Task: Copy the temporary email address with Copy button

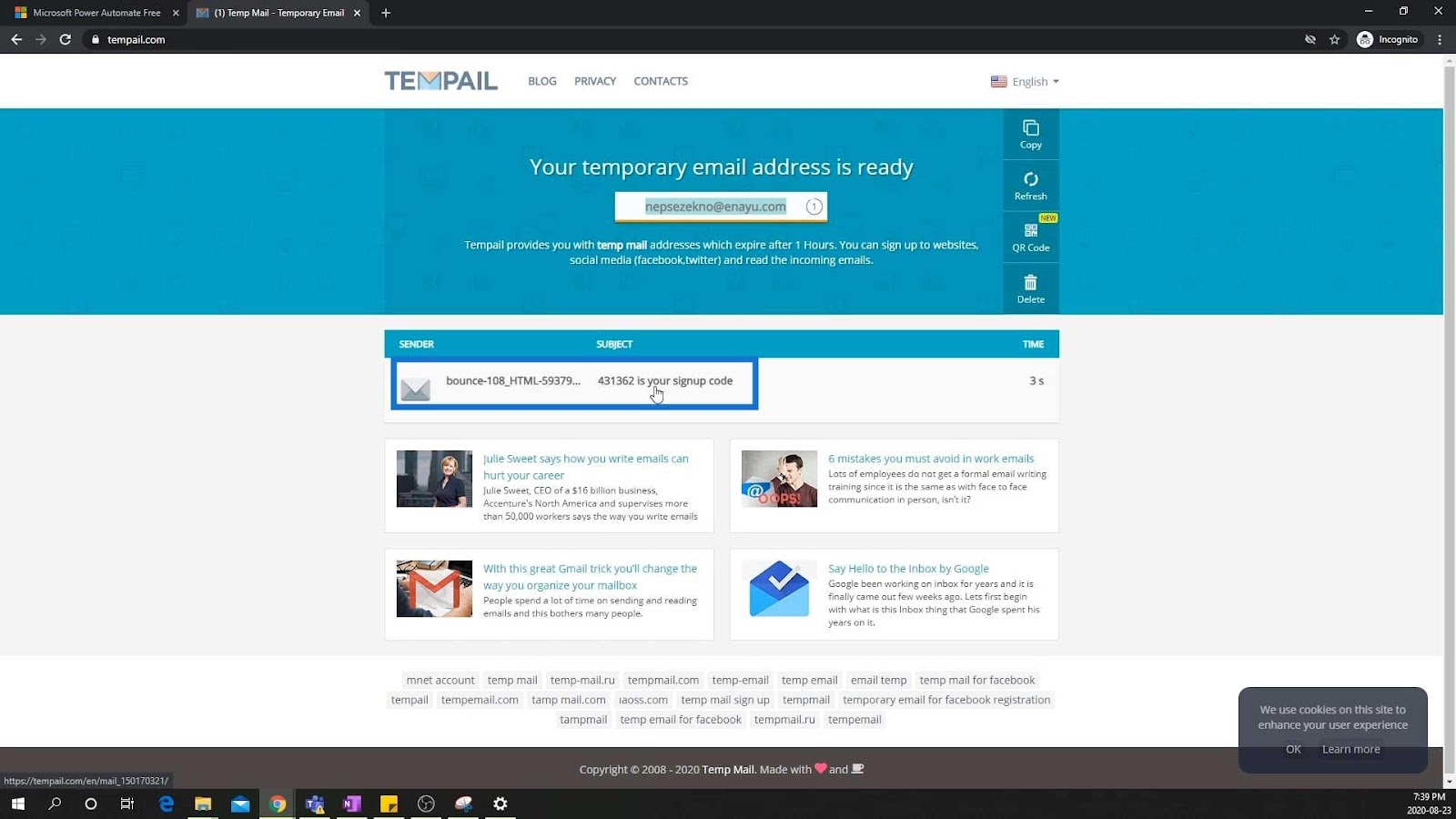Action: click(x=1031, y=135)
